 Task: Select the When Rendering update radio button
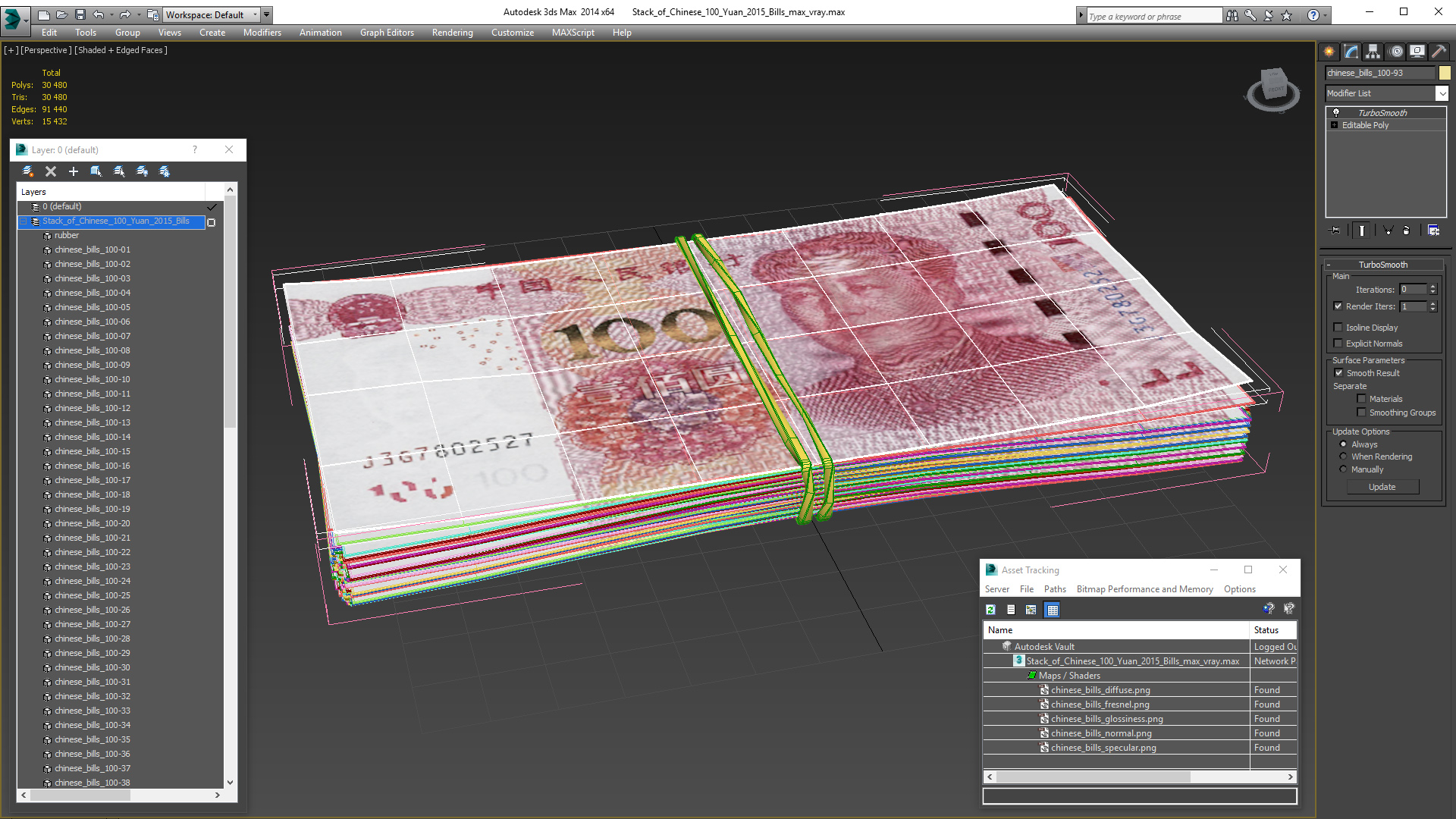(x=1344, y=457)
